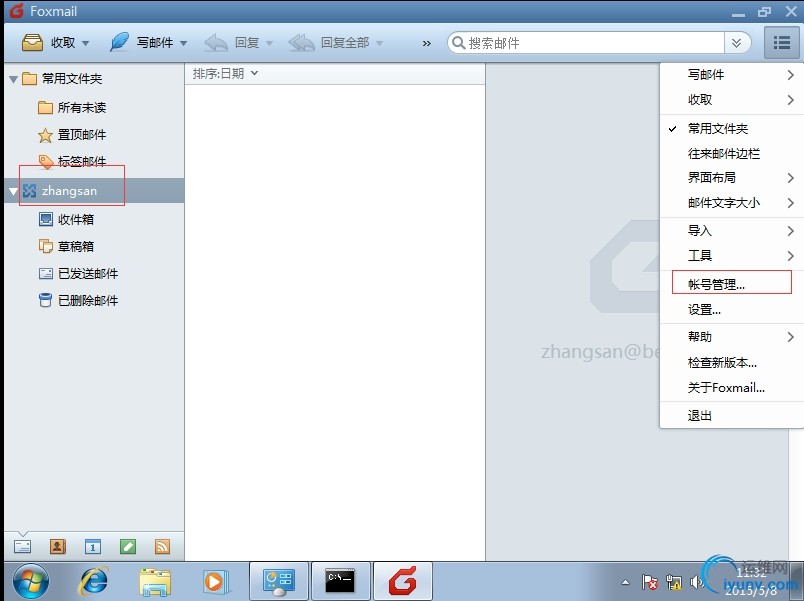This screenshot has height=601, width=804.
Task: Click the magnifier search icon
Action: (458, 43)
